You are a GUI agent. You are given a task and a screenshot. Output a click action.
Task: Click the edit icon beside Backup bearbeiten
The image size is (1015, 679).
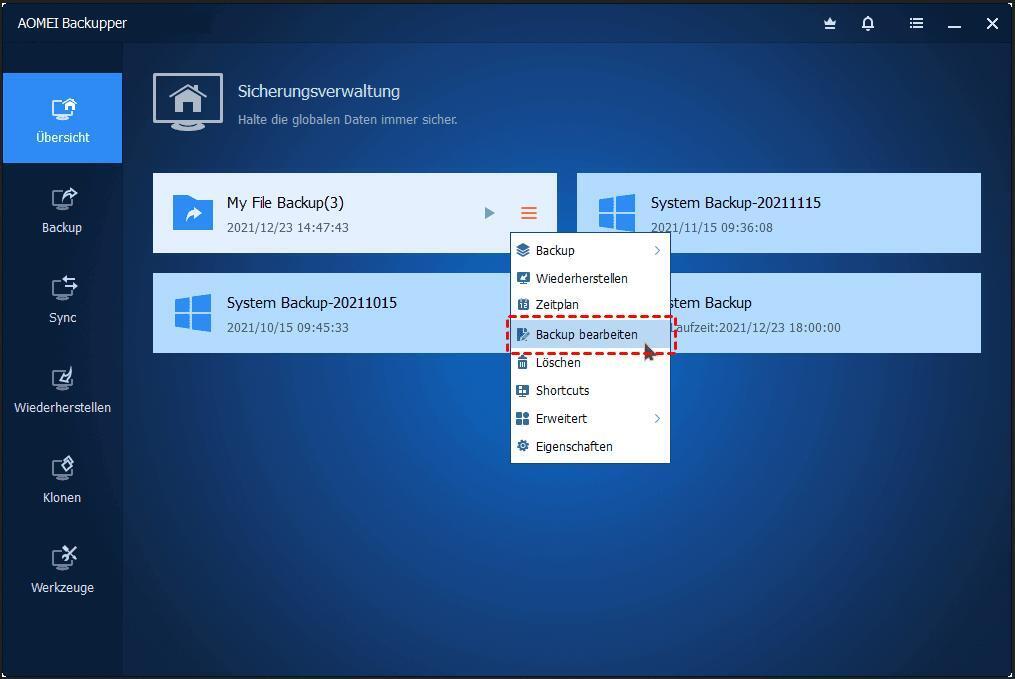522,335
